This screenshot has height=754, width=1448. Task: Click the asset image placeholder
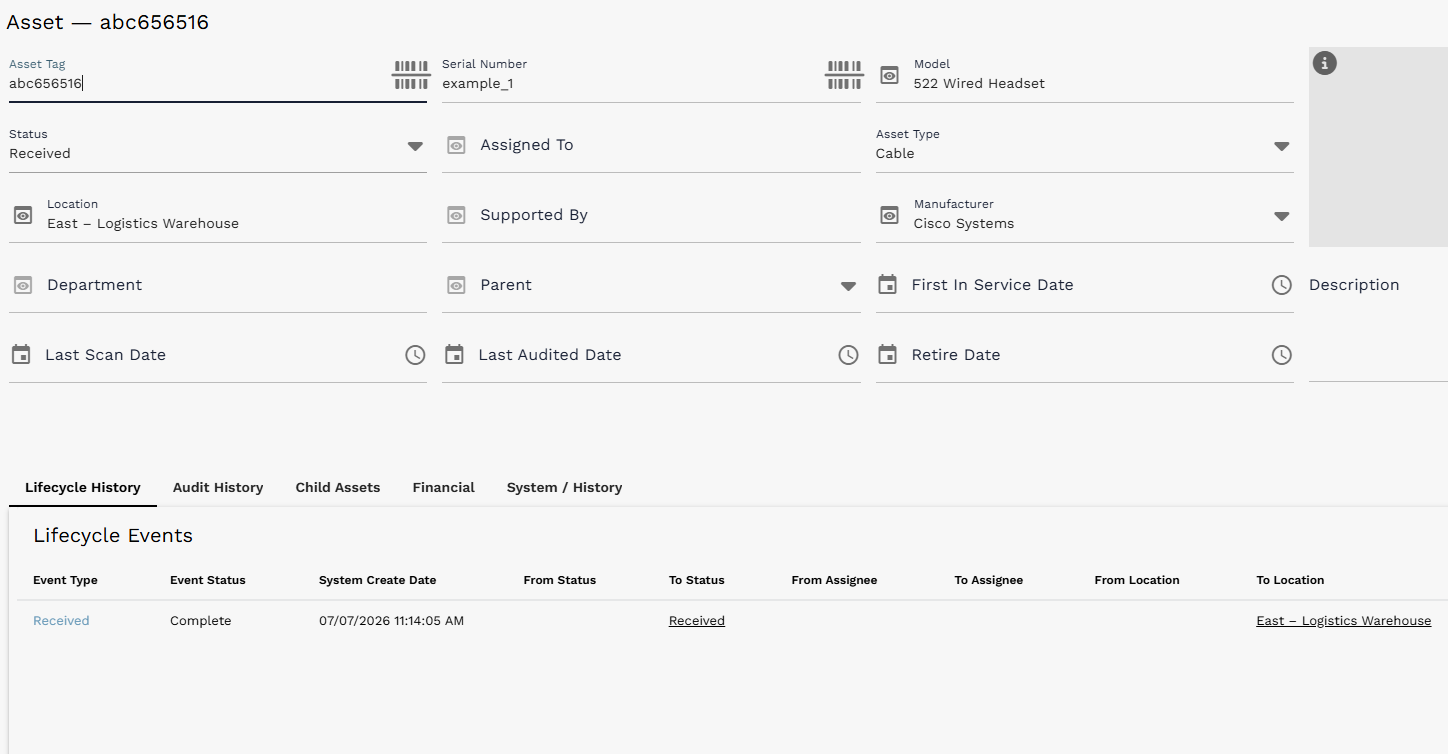(x=1378, y=146)
